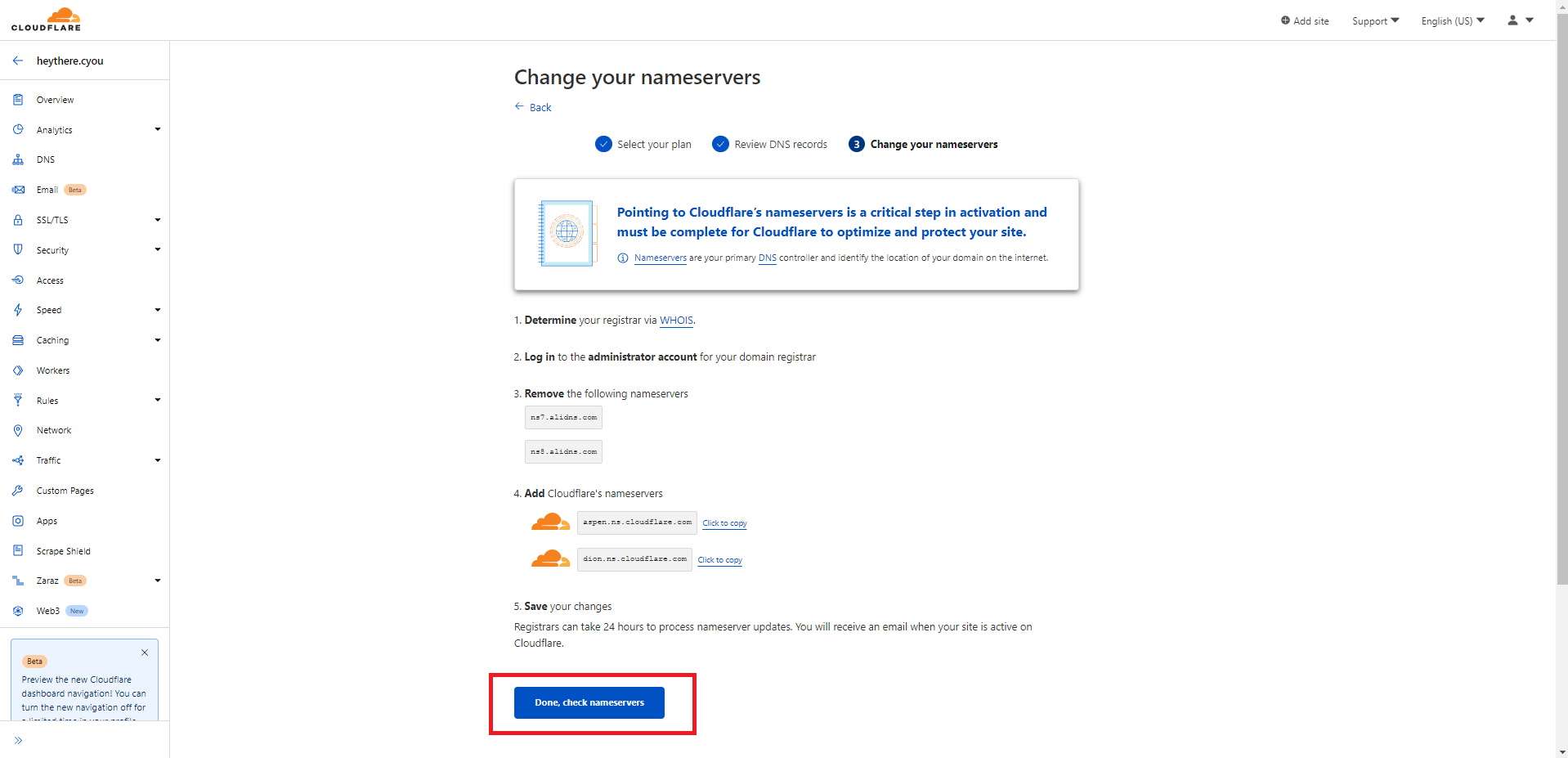Viewport: 1568px width, 758px height.
Task: Select the ns7.alidns.com nameserver box
Action: 563,418
